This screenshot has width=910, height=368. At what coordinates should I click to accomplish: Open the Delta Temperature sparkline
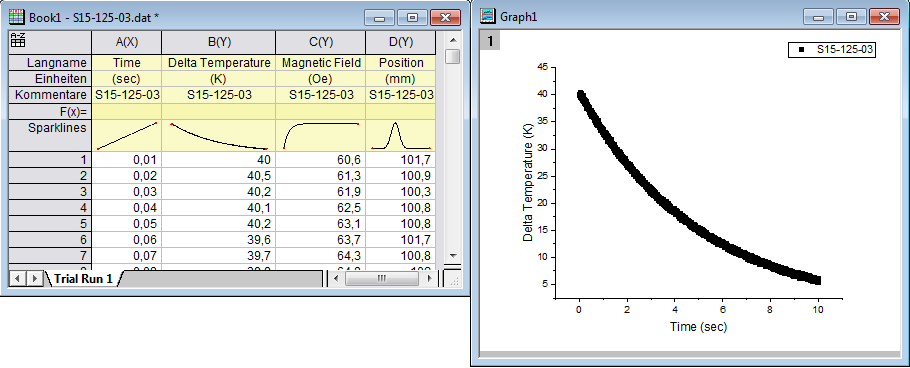219,136
